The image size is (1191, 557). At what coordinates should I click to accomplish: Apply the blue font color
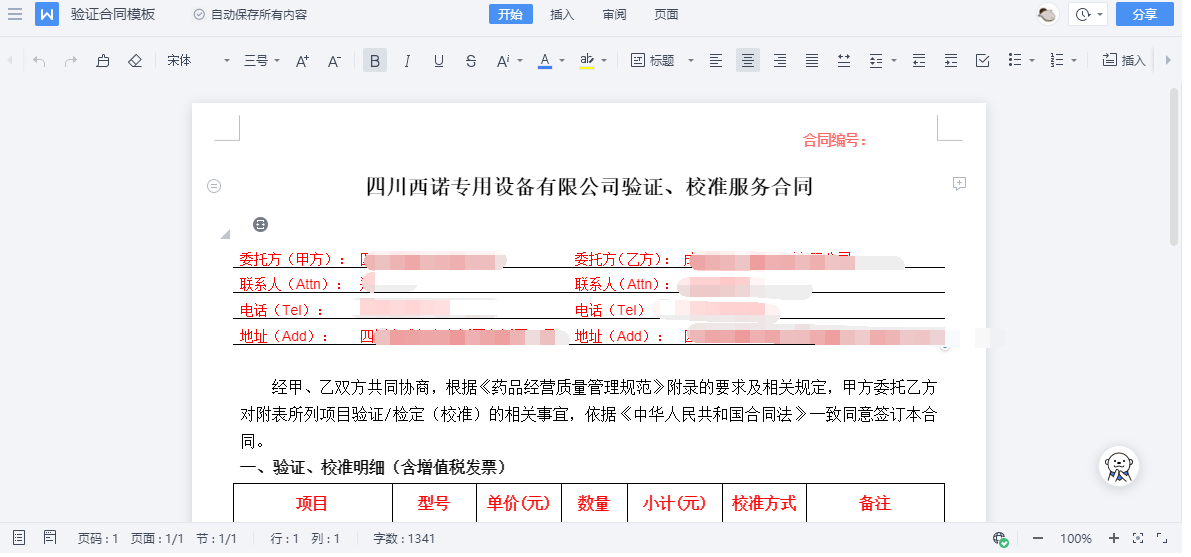[545, 61]
